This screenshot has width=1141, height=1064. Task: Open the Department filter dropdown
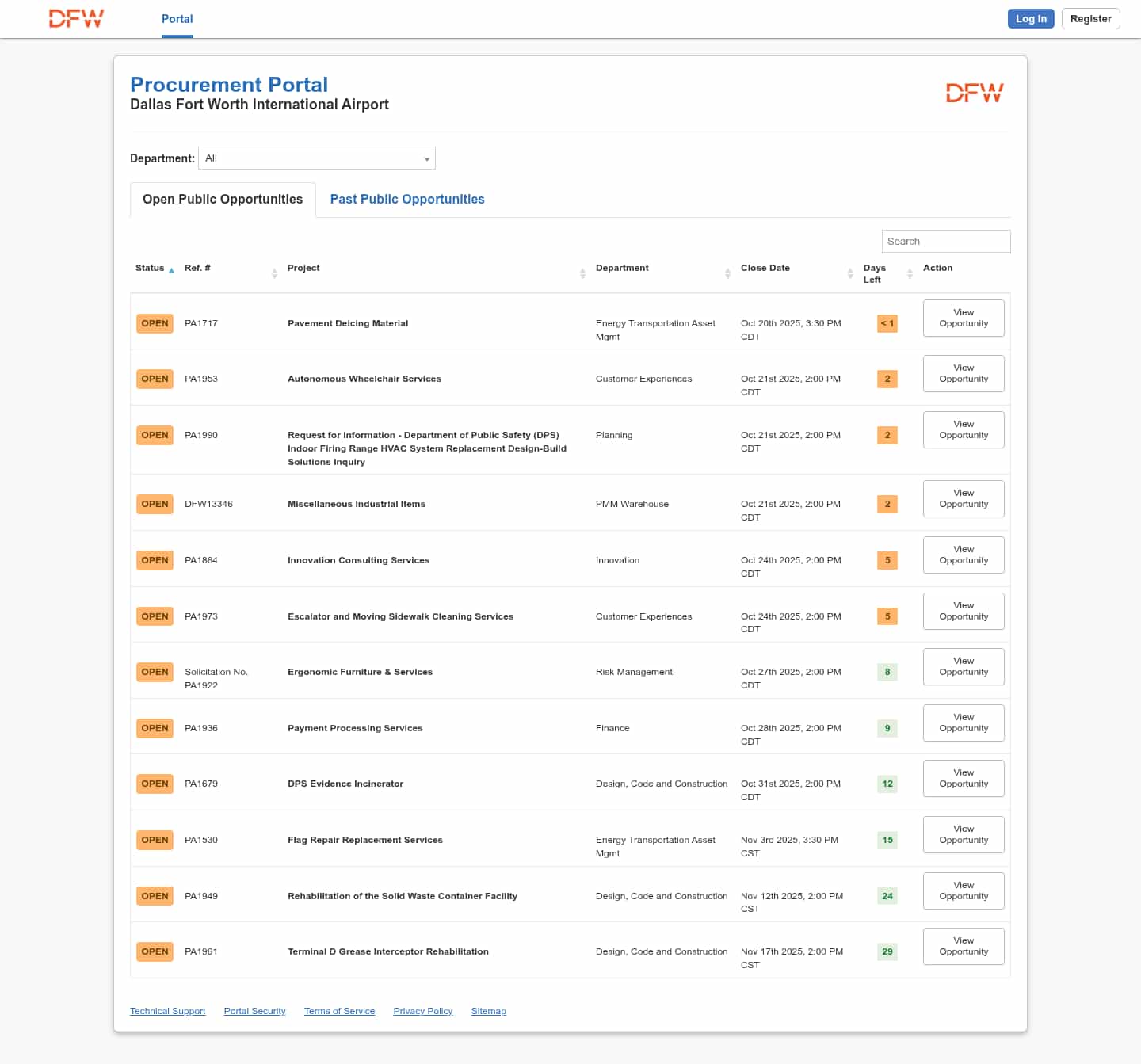coord(317,158)
